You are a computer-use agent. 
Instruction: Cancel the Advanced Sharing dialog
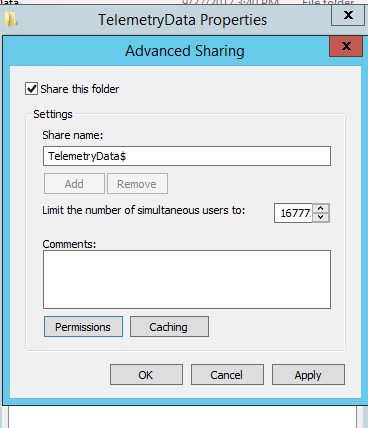coord(227,375)
